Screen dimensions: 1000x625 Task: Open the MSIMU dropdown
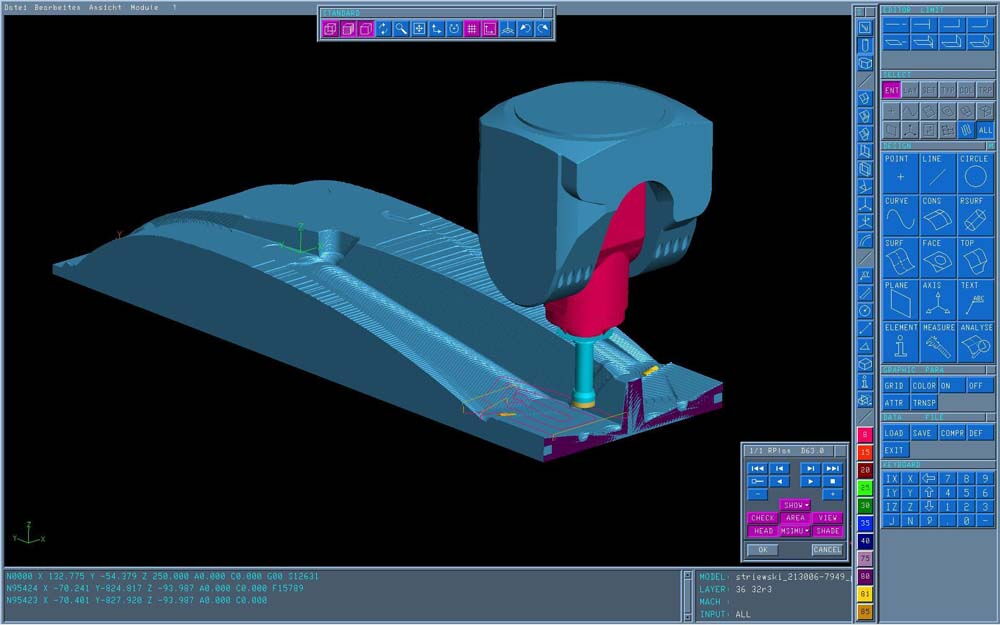[x=795, y=531]
